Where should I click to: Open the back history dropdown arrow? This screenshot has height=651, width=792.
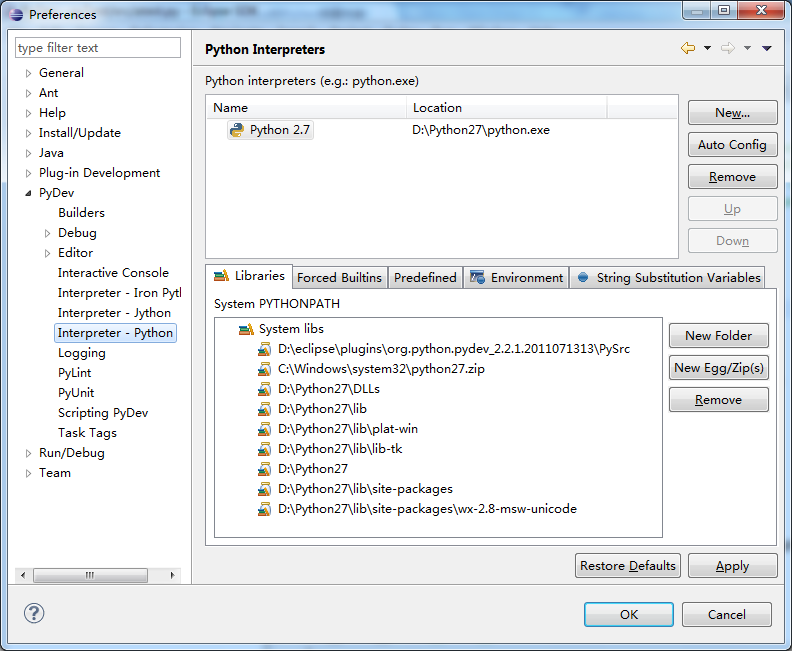point(707,48)
